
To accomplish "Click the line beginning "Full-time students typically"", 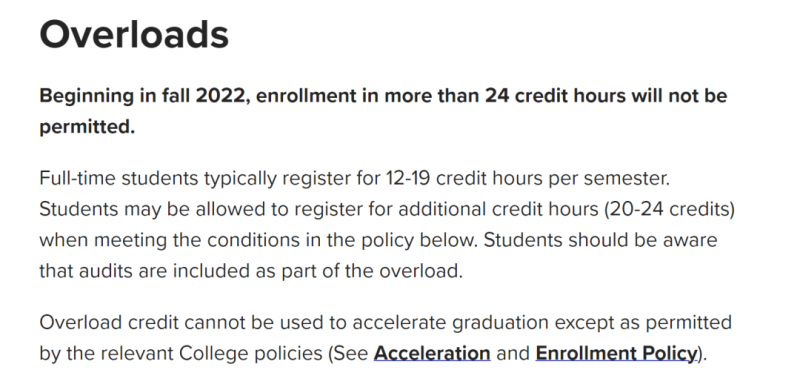I will click(x=354, y=179).
